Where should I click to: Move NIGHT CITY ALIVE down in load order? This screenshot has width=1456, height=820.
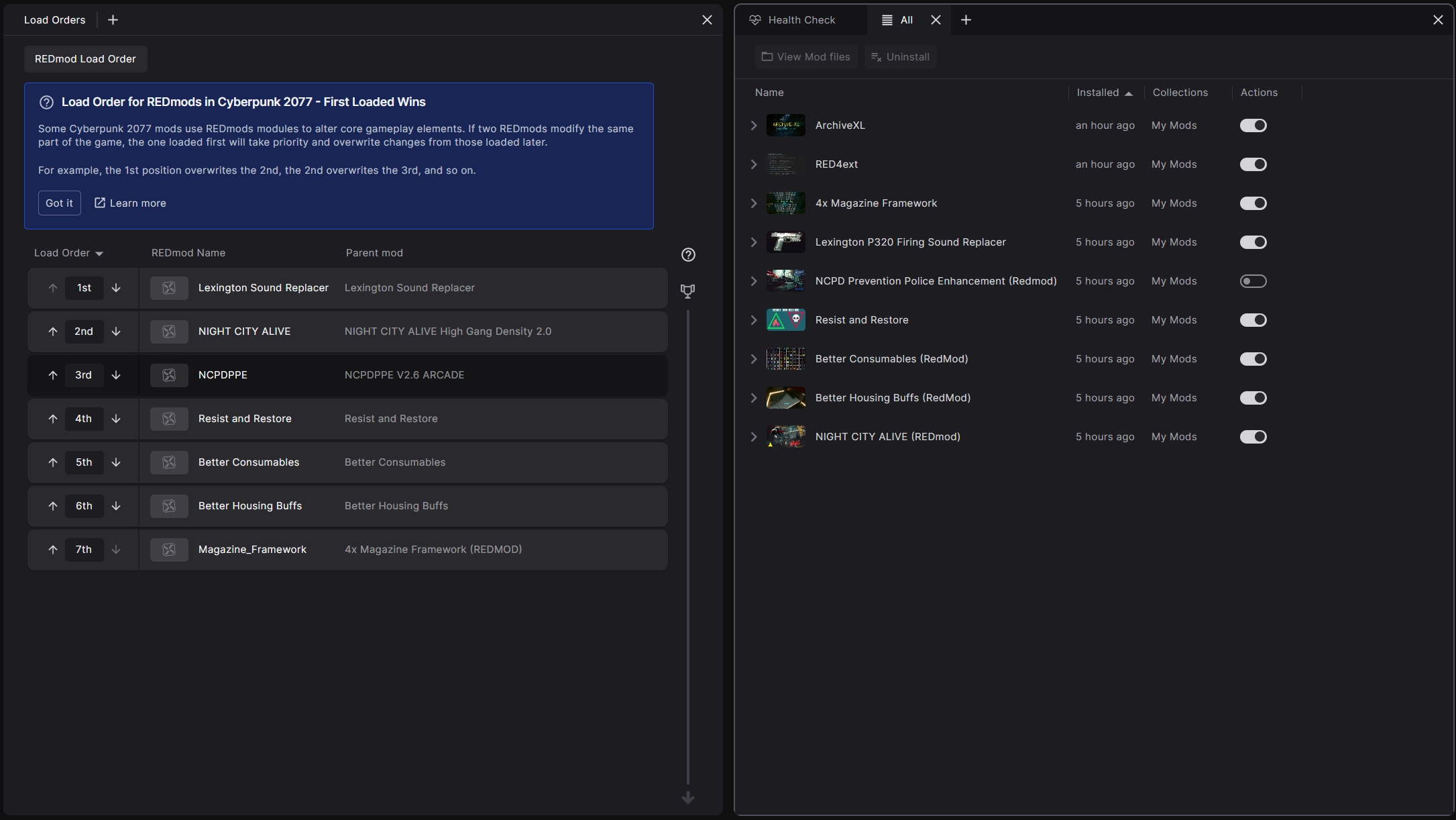[x=116, y=331]
